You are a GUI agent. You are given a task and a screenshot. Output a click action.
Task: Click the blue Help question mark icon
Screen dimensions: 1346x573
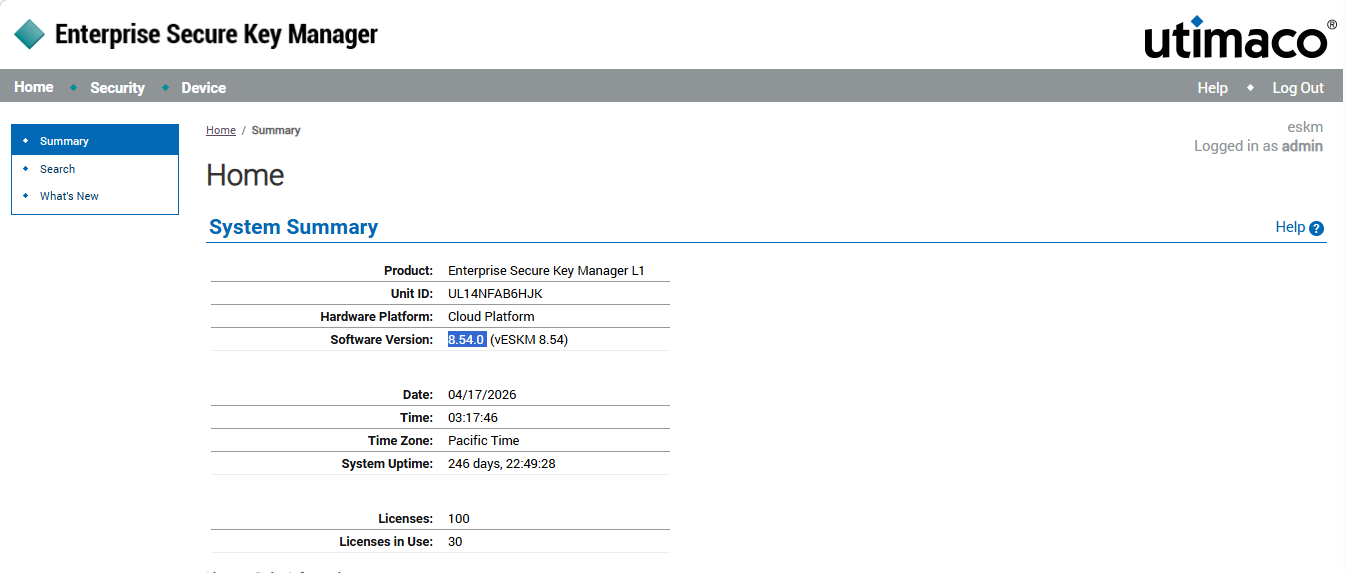tap(1316, 228)
